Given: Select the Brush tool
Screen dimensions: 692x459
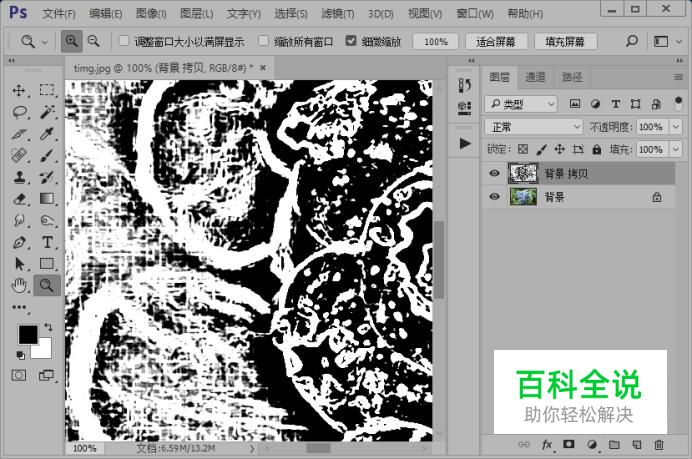Looking at the screenshot, I should (x=46, y=155).
